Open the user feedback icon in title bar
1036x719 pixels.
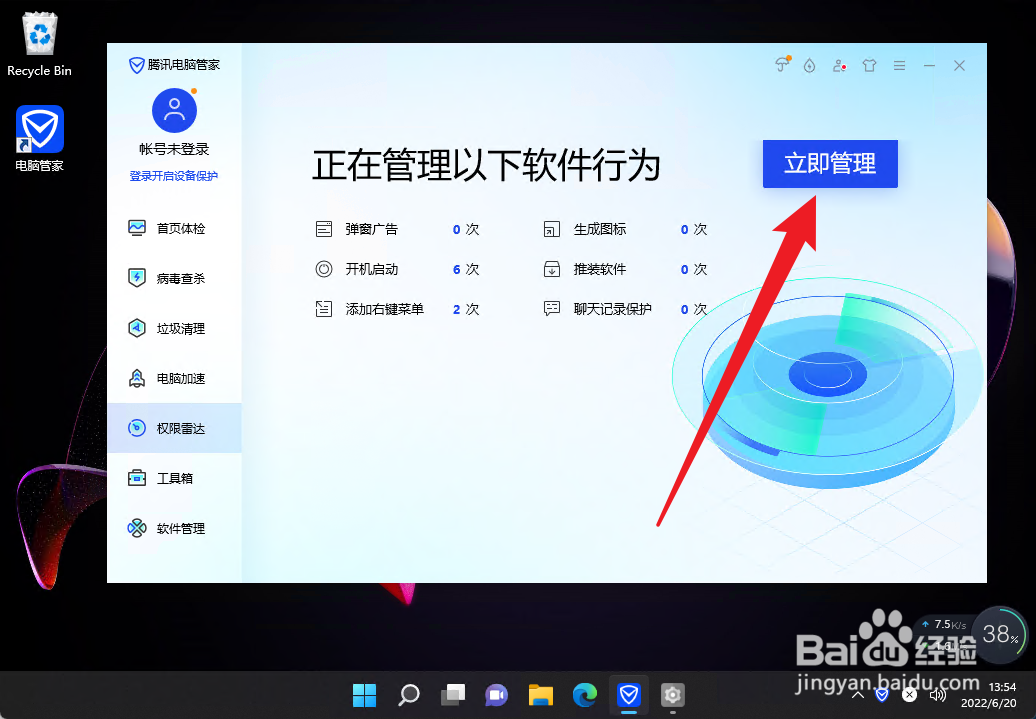[839, 65]
